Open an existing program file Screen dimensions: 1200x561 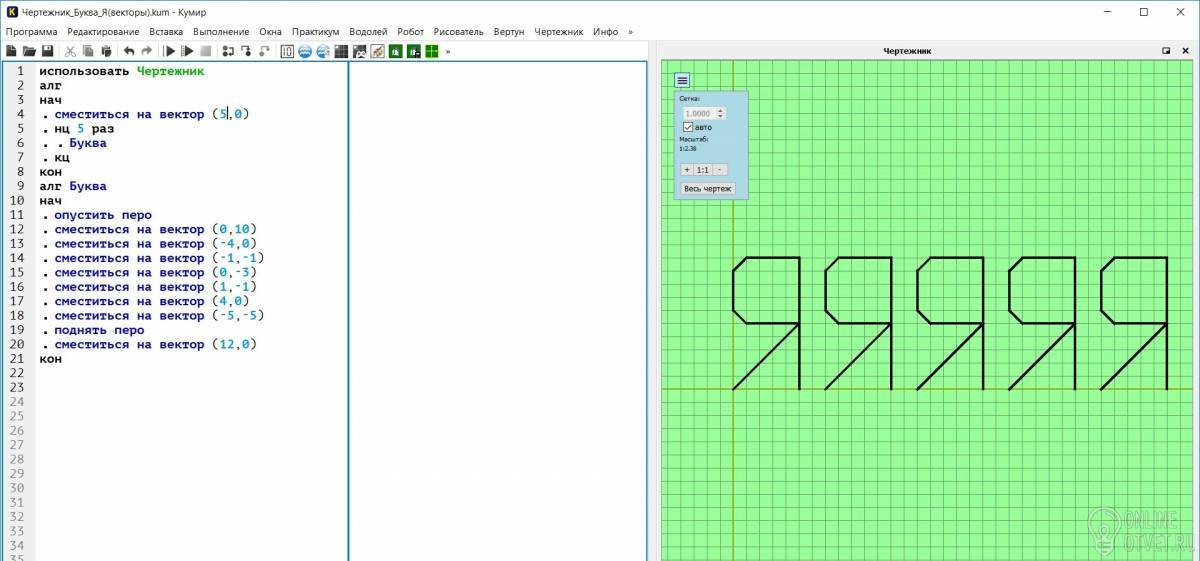point(29,51)
